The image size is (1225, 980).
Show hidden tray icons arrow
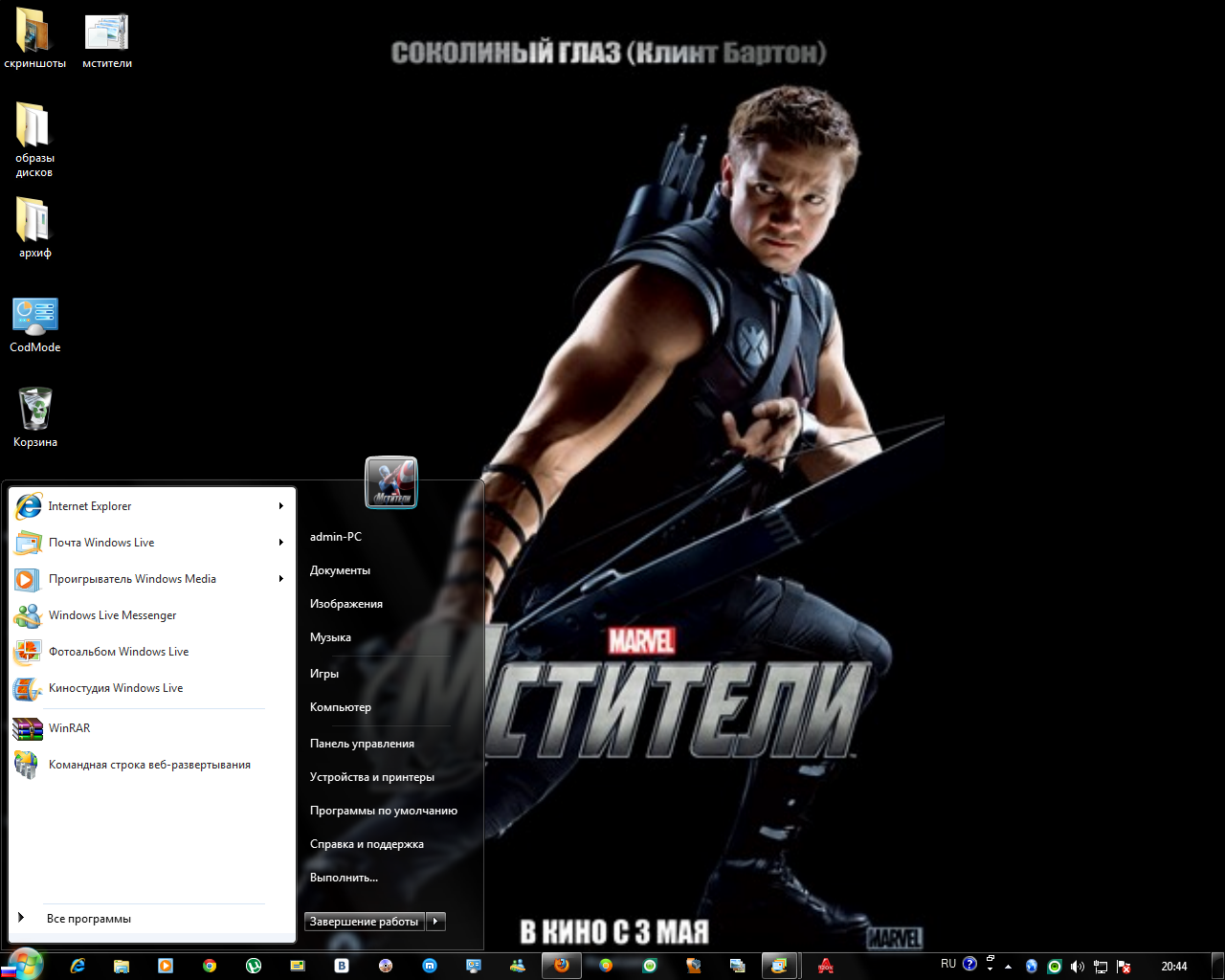pyautogui.click(x=1008, y=967)
